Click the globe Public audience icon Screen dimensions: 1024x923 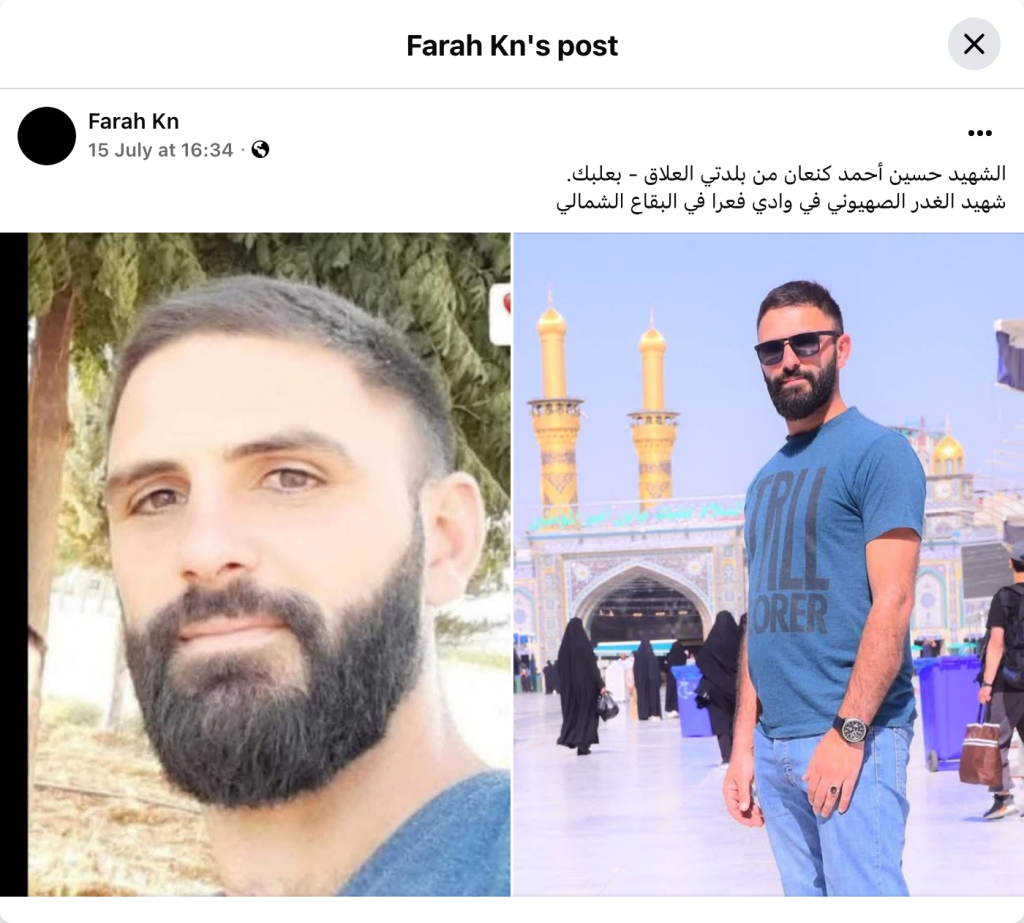[x=261, y=150]
